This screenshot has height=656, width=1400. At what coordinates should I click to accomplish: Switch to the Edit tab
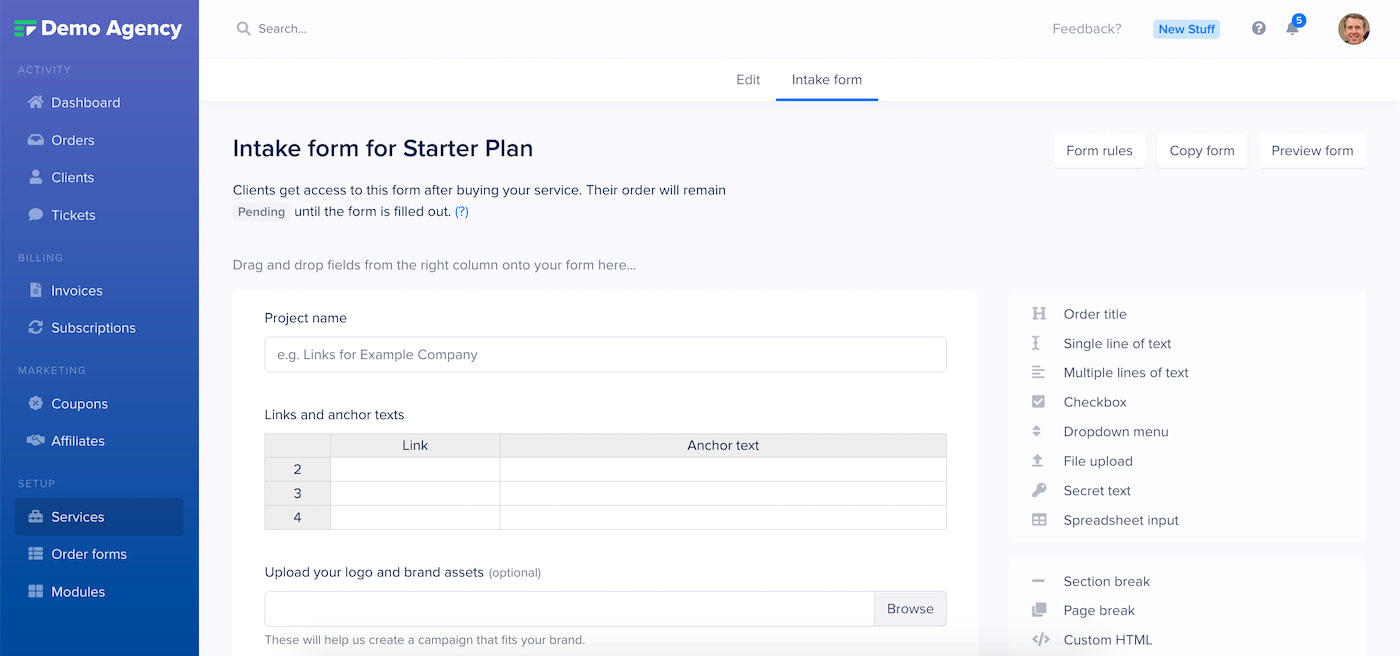[747, 79]
